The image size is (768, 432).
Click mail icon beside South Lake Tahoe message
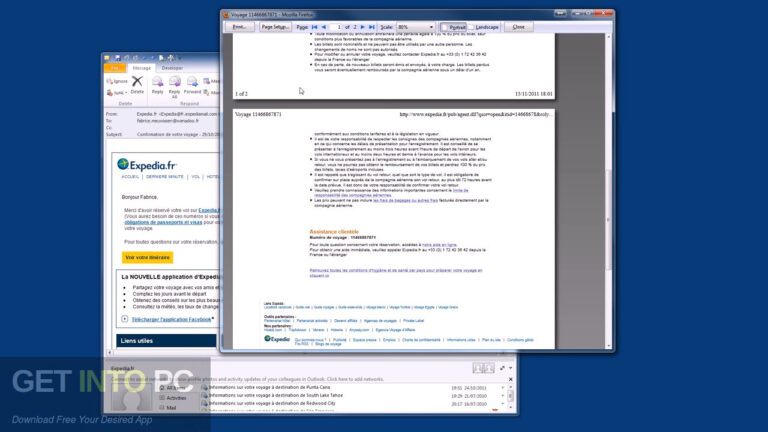coord(205,395)
